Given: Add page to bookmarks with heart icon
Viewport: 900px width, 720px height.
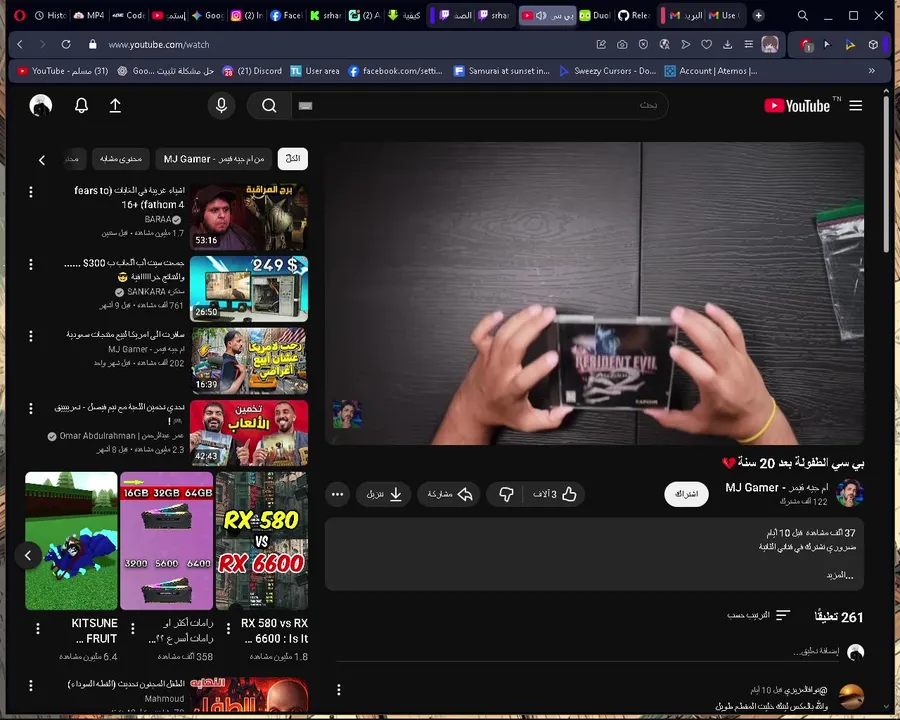Looking at the screenshot, I should (707, 44).
